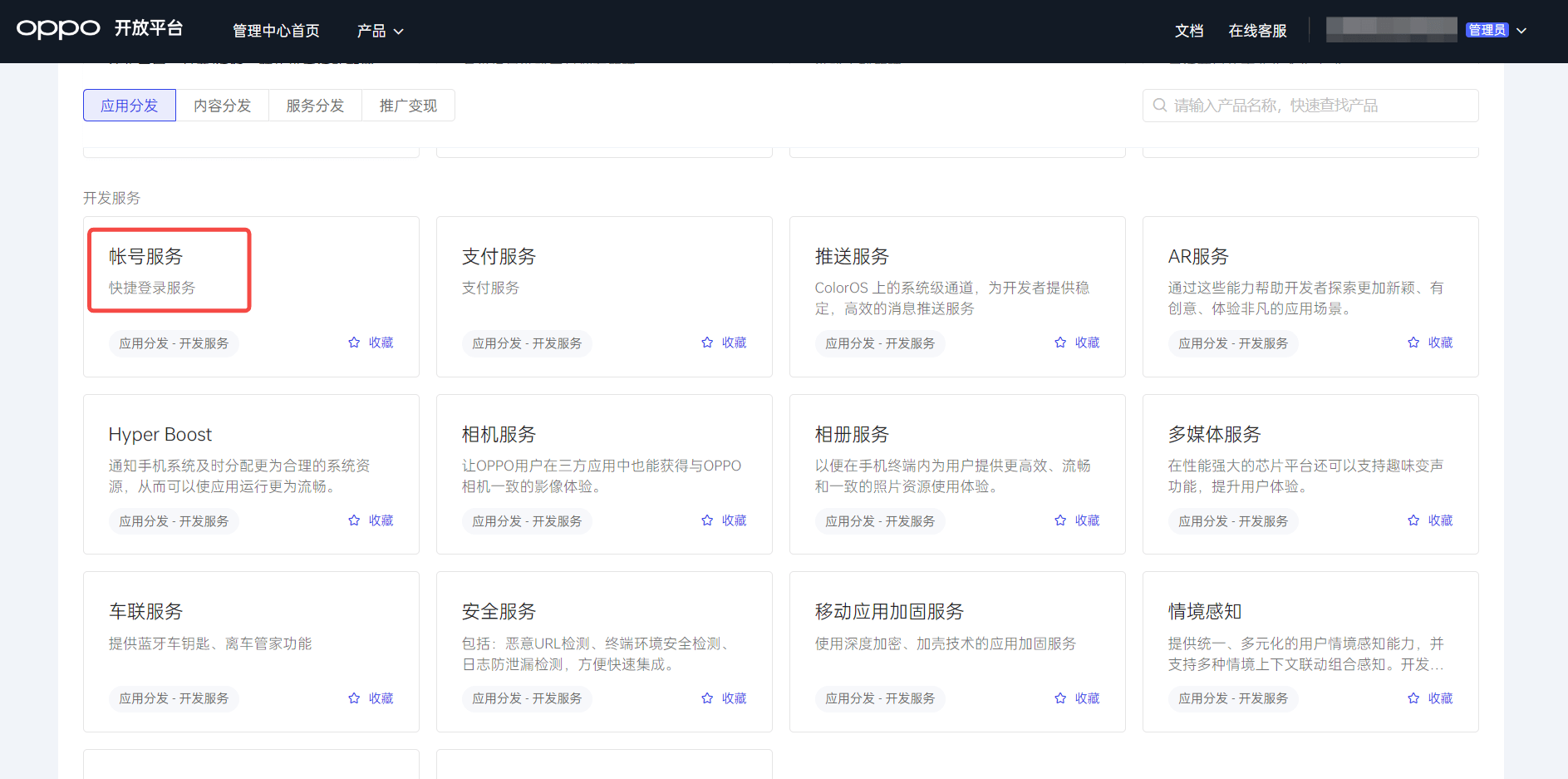Switch to the 内容分发 tab

point(222,106)
